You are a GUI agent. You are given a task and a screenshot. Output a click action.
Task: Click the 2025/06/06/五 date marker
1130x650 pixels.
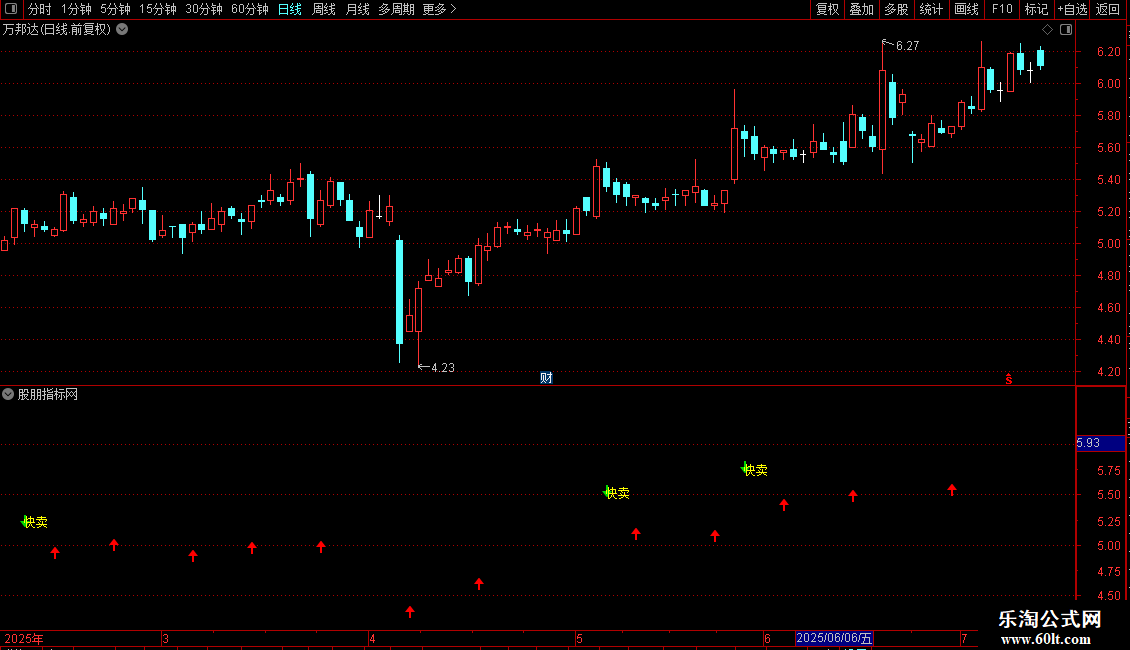tap(834, 638)
